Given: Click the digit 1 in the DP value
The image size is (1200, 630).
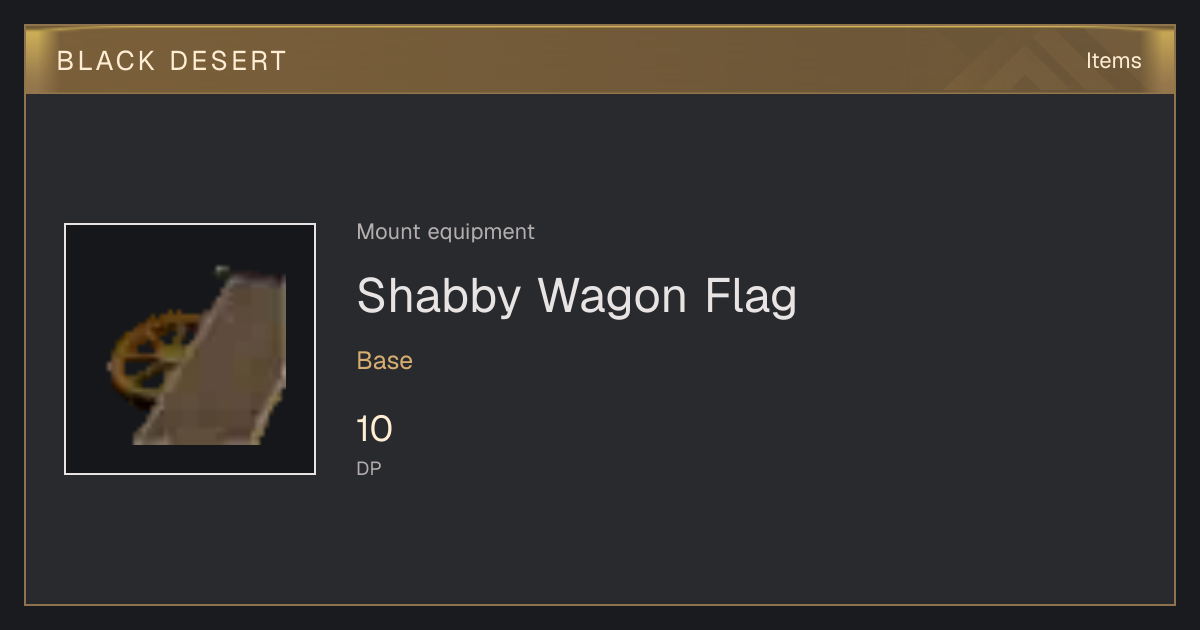Looking at the screenshot, I should (363, 430).
